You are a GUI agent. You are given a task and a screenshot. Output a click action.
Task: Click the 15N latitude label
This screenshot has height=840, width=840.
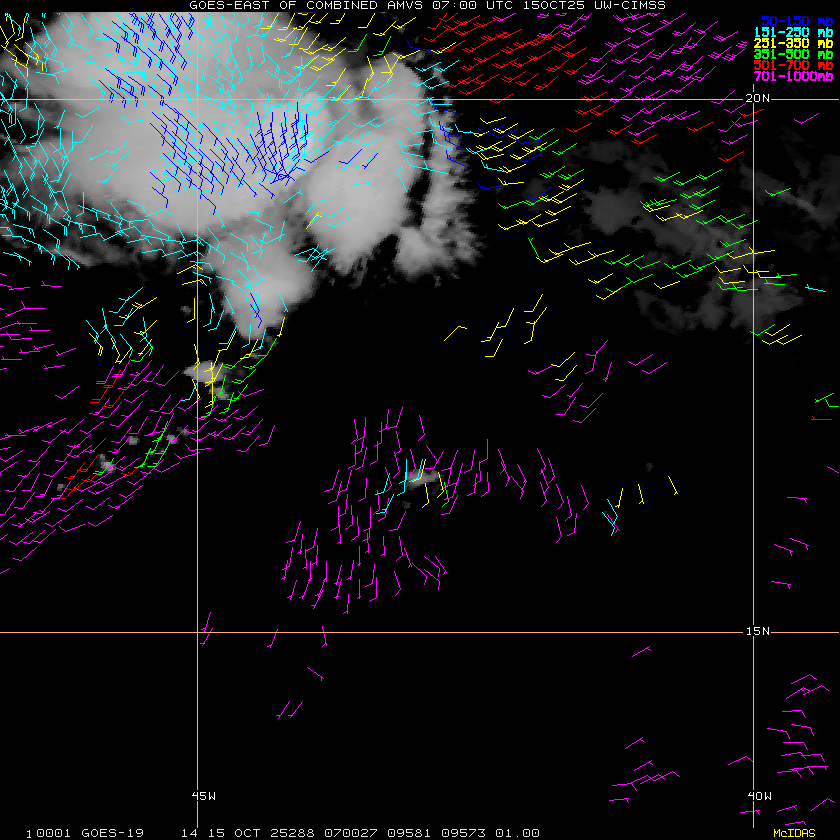(758, 631)
